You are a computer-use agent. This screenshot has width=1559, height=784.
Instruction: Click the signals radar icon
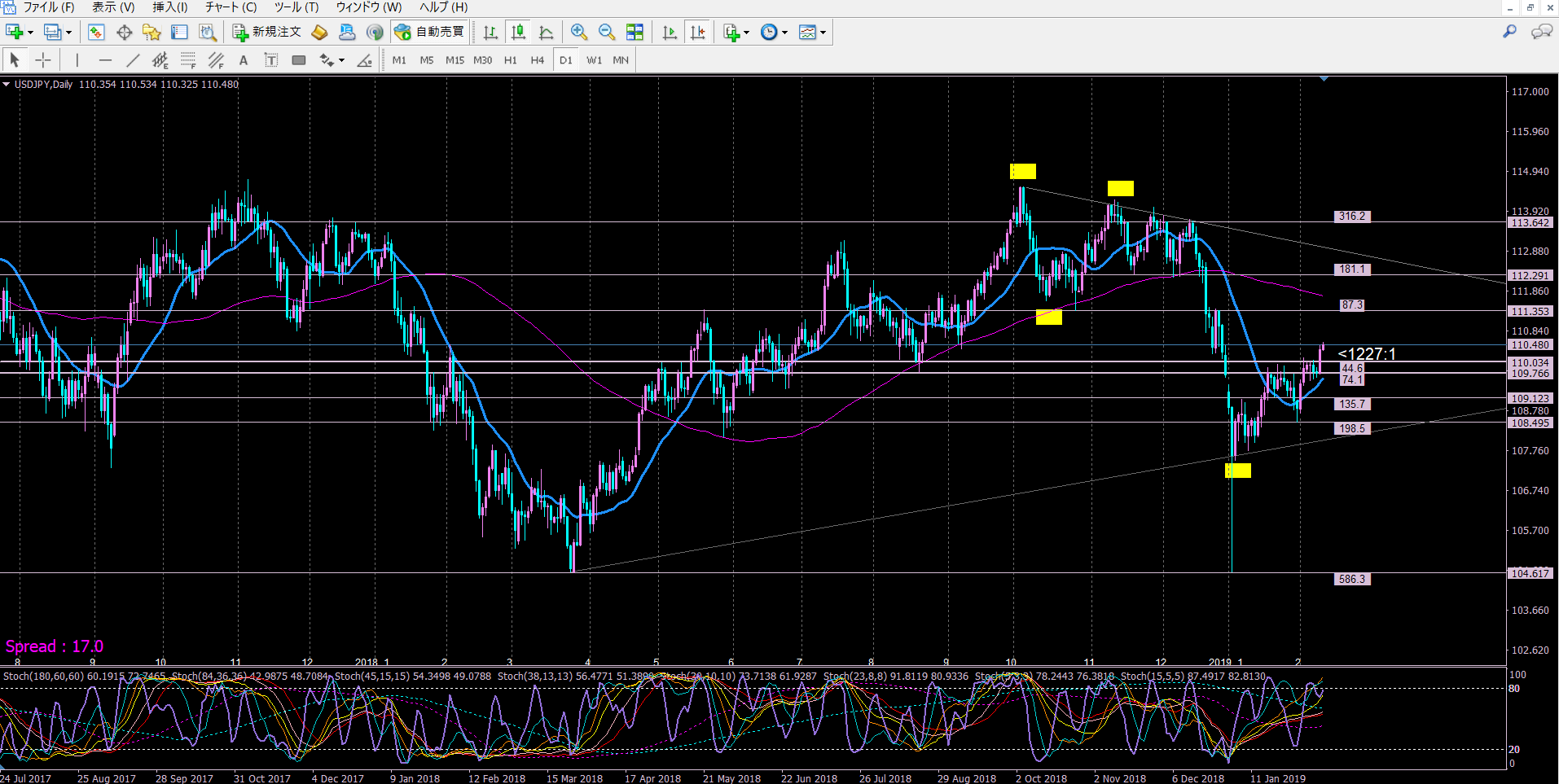tap(375, 32)
